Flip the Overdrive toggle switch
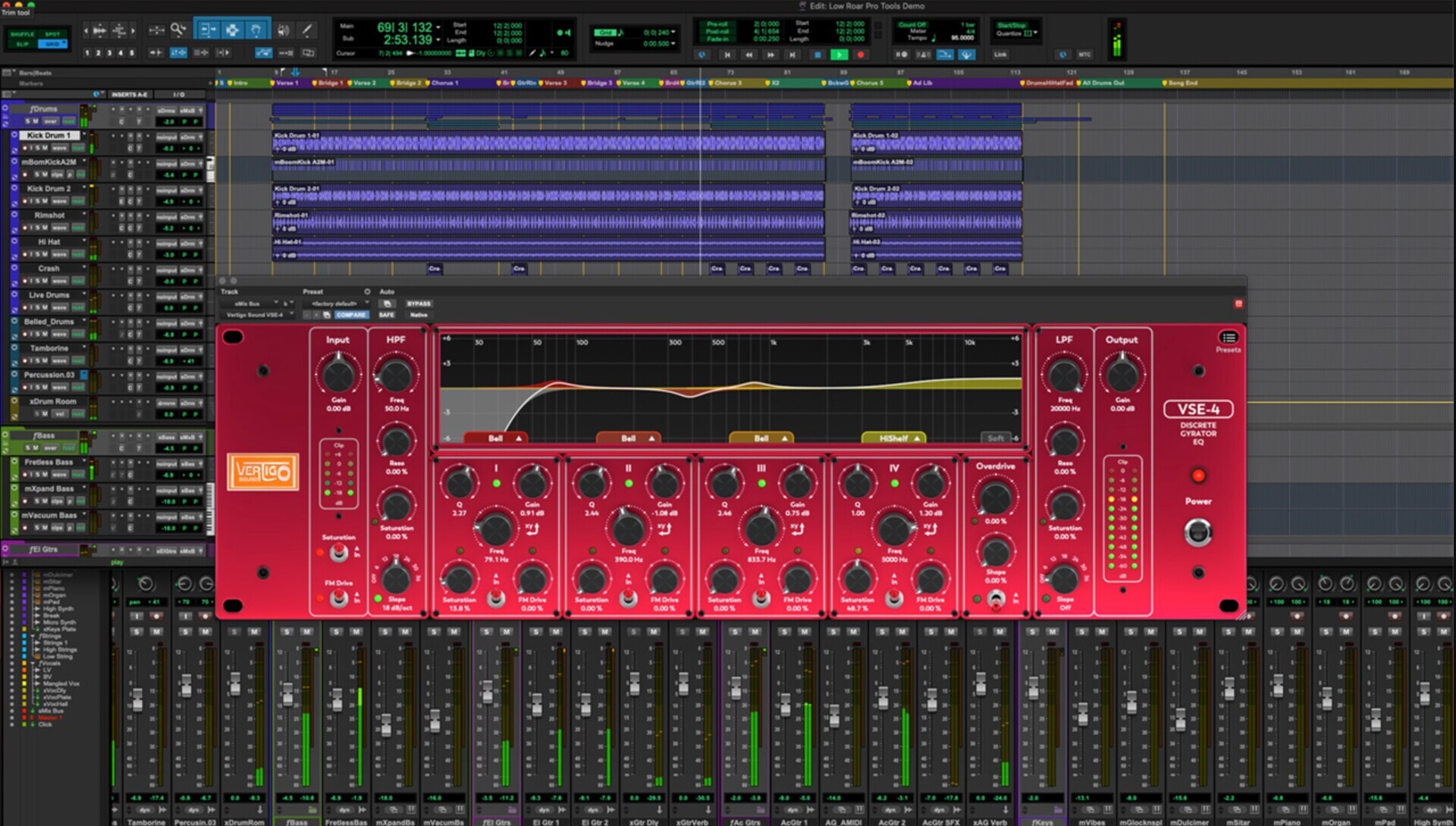This screenshot has width=1456, height=826. (996, 599)
